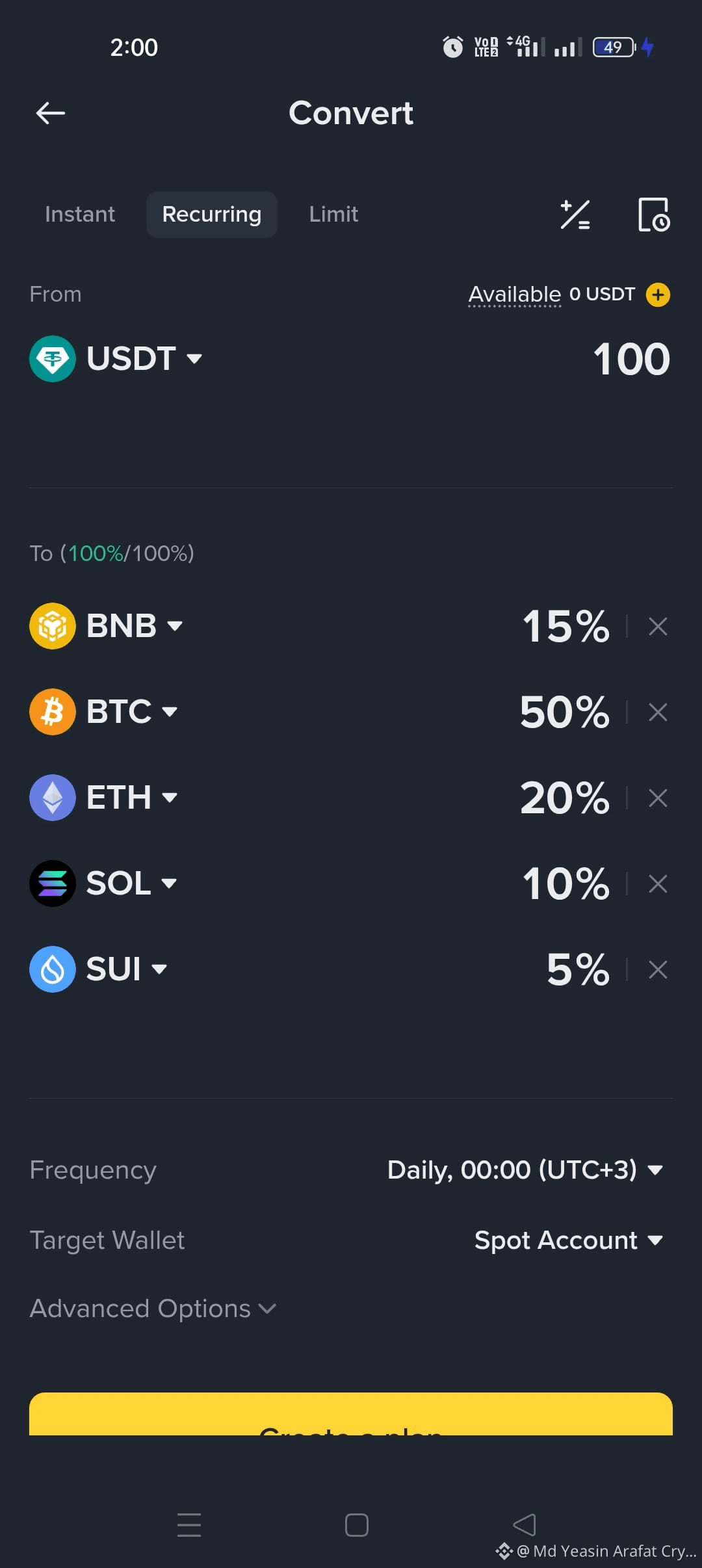Viewport: 702px width, 1568px height.
Task: Remove BNB from the allocation list
Action: click(x=658, y=627)
